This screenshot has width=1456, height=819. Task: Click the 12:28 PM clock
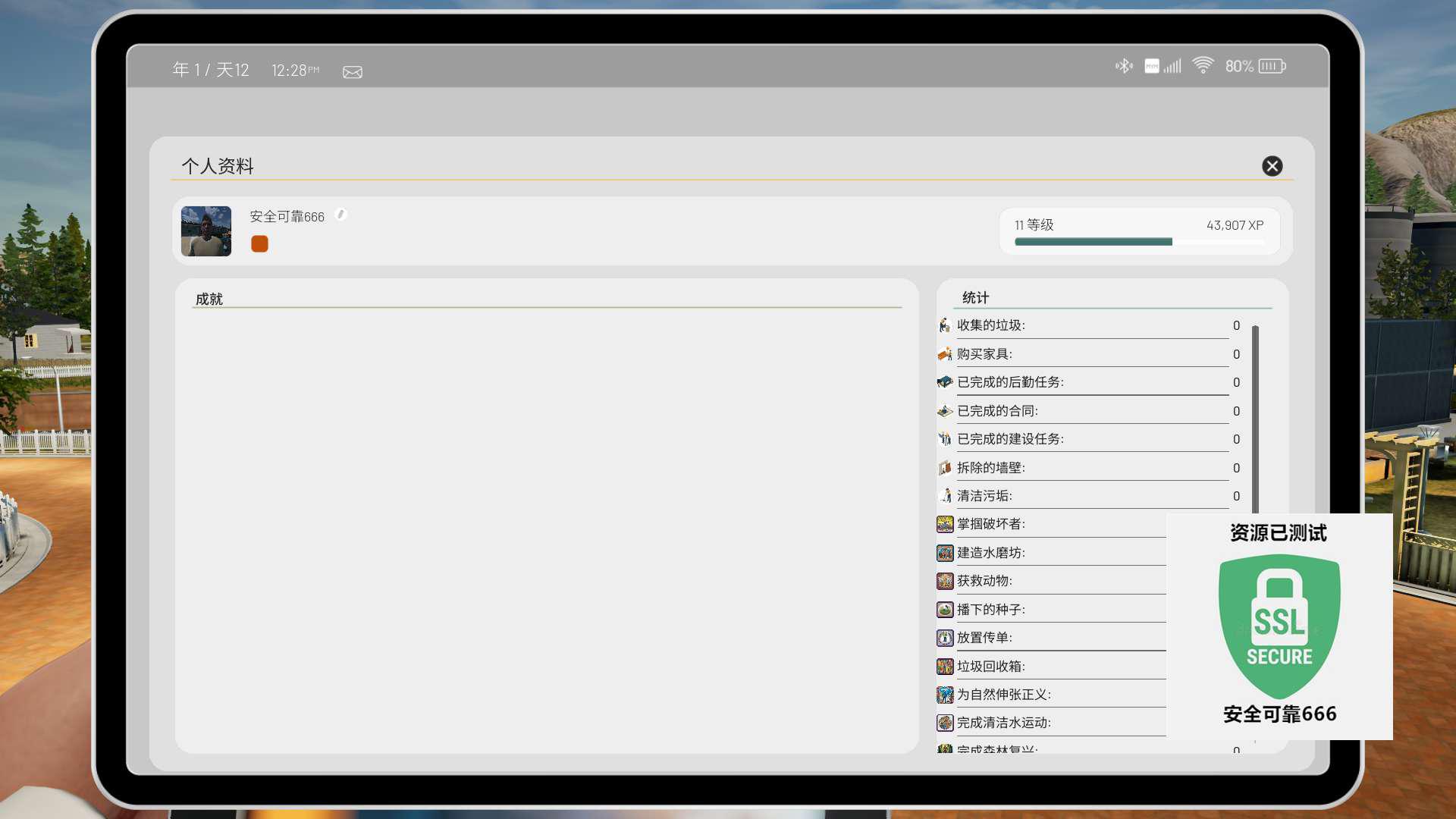click(295, 71)
